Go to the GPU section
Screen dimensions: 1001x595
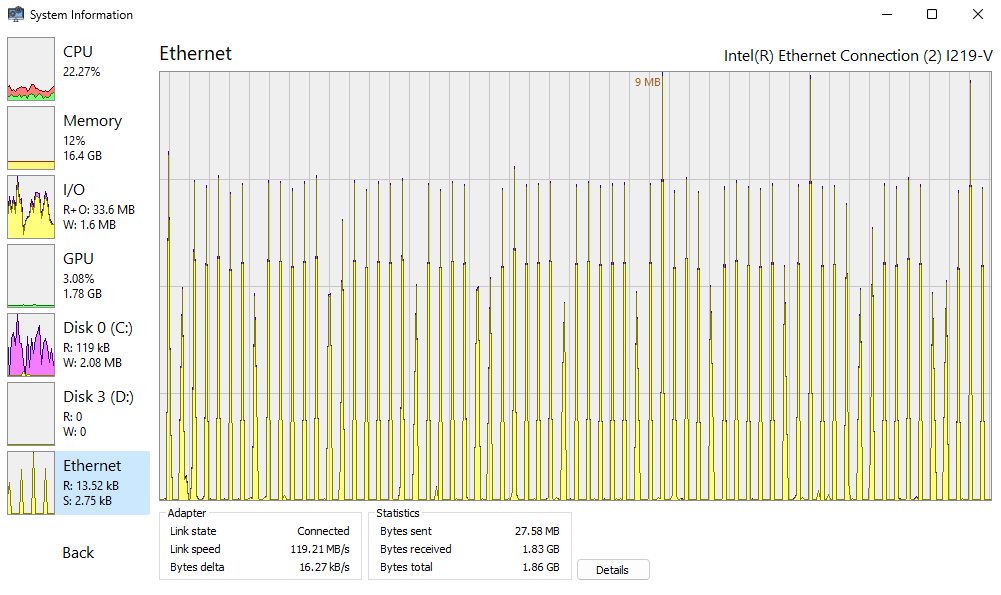(78, 259)
